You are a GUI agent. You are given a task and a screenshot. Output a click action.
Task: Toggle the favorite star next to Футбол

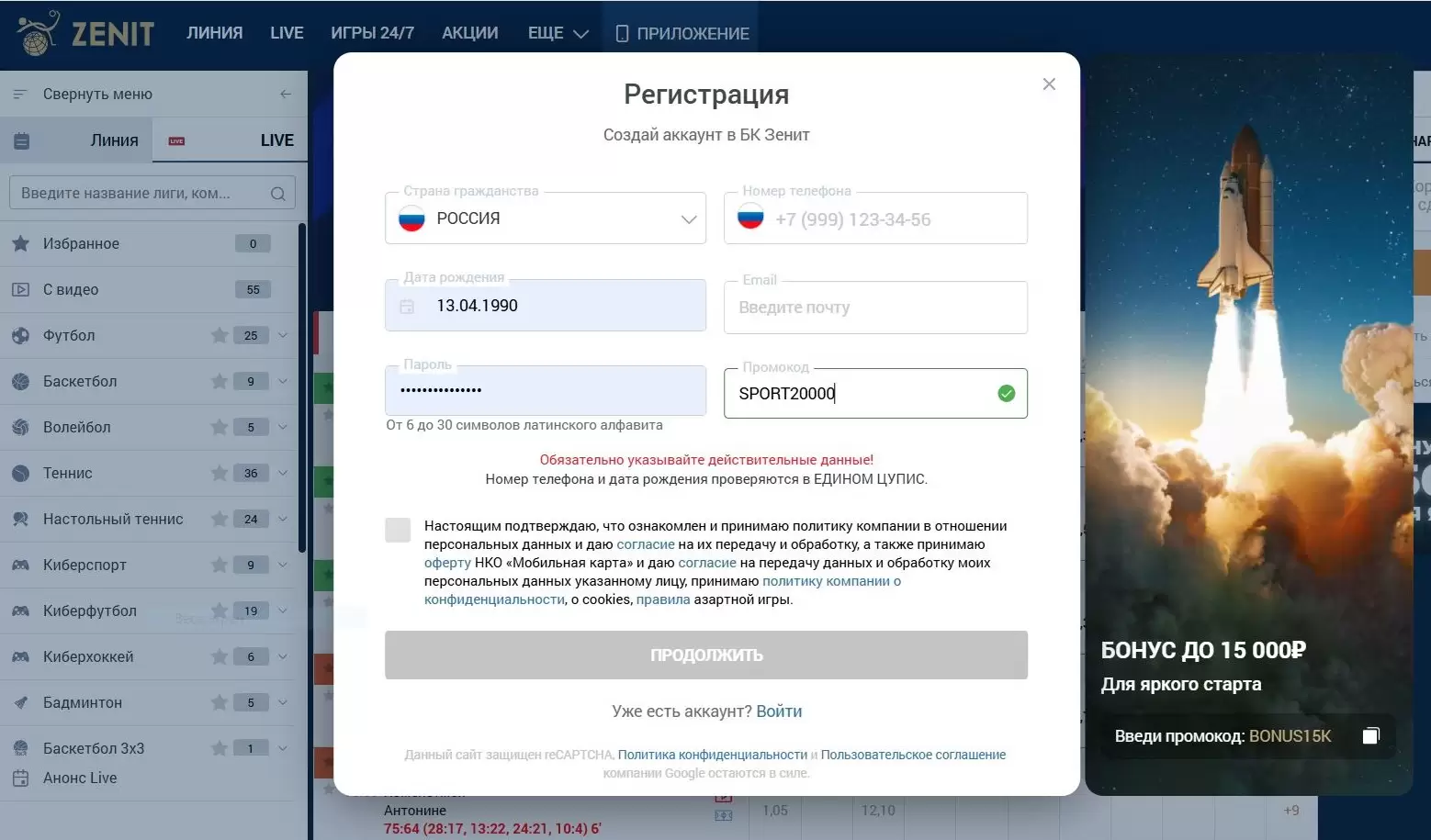(219, 335)
